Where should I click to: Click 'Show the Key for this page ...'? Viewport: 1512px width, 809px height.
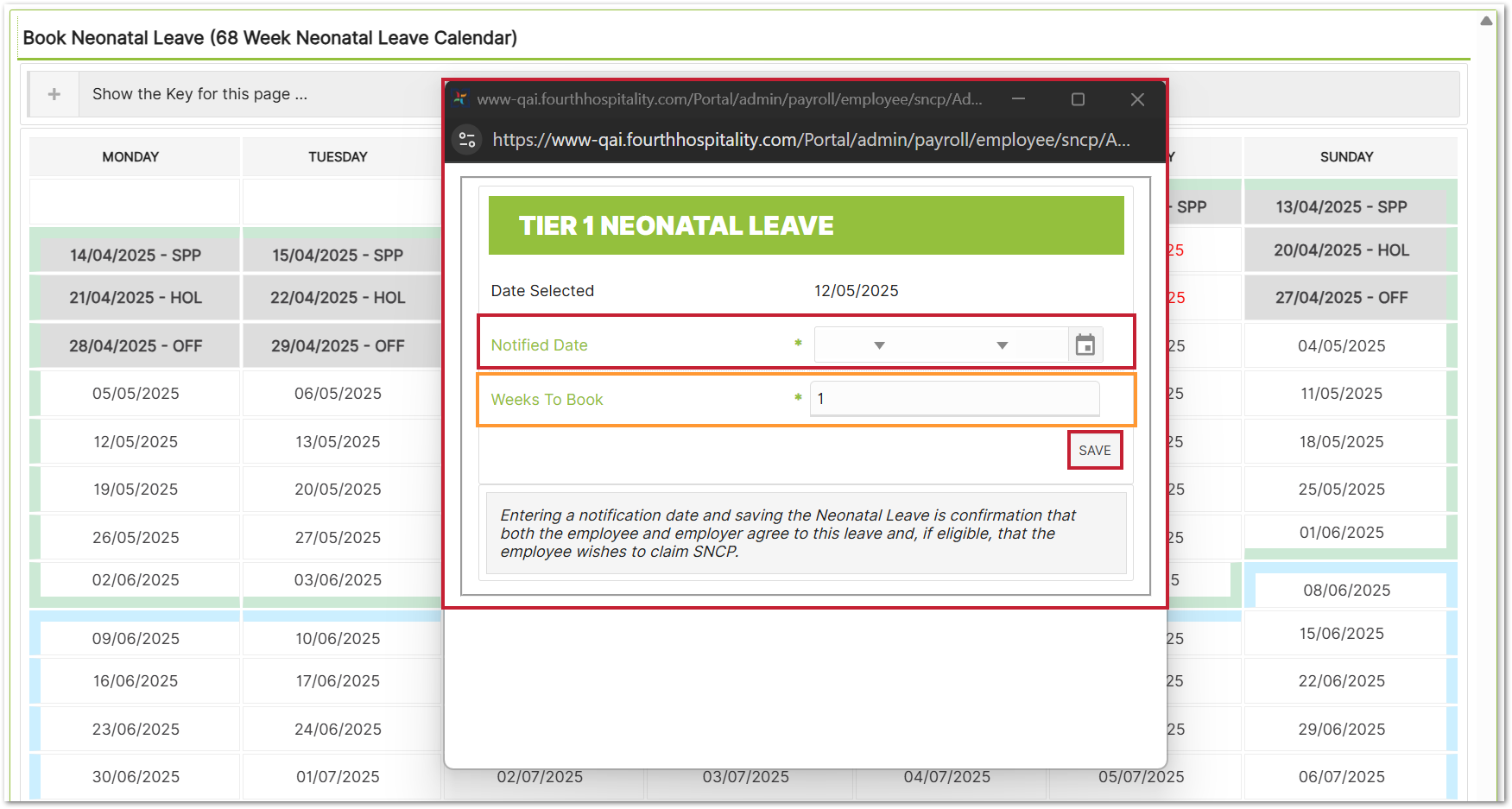point(199,94)
